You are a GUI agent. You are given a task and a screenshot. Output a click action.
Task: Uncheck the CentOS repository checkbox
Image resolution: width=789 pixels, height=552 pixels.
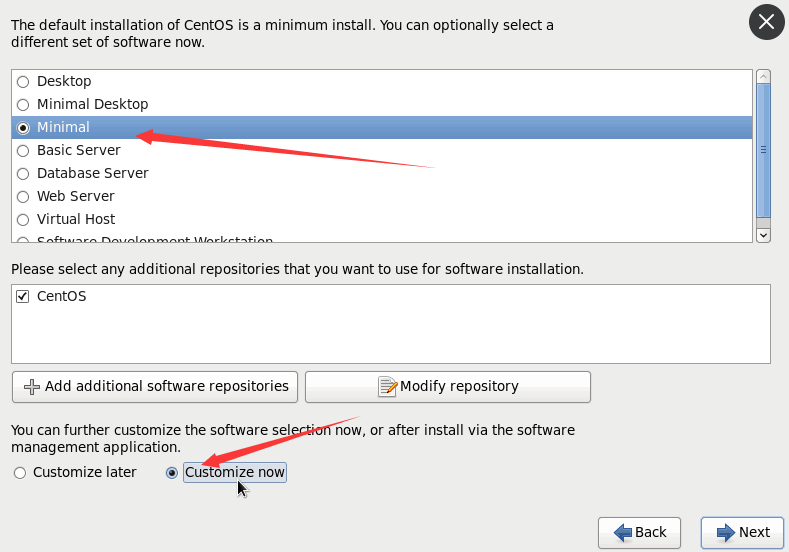(x=23, y=297)
